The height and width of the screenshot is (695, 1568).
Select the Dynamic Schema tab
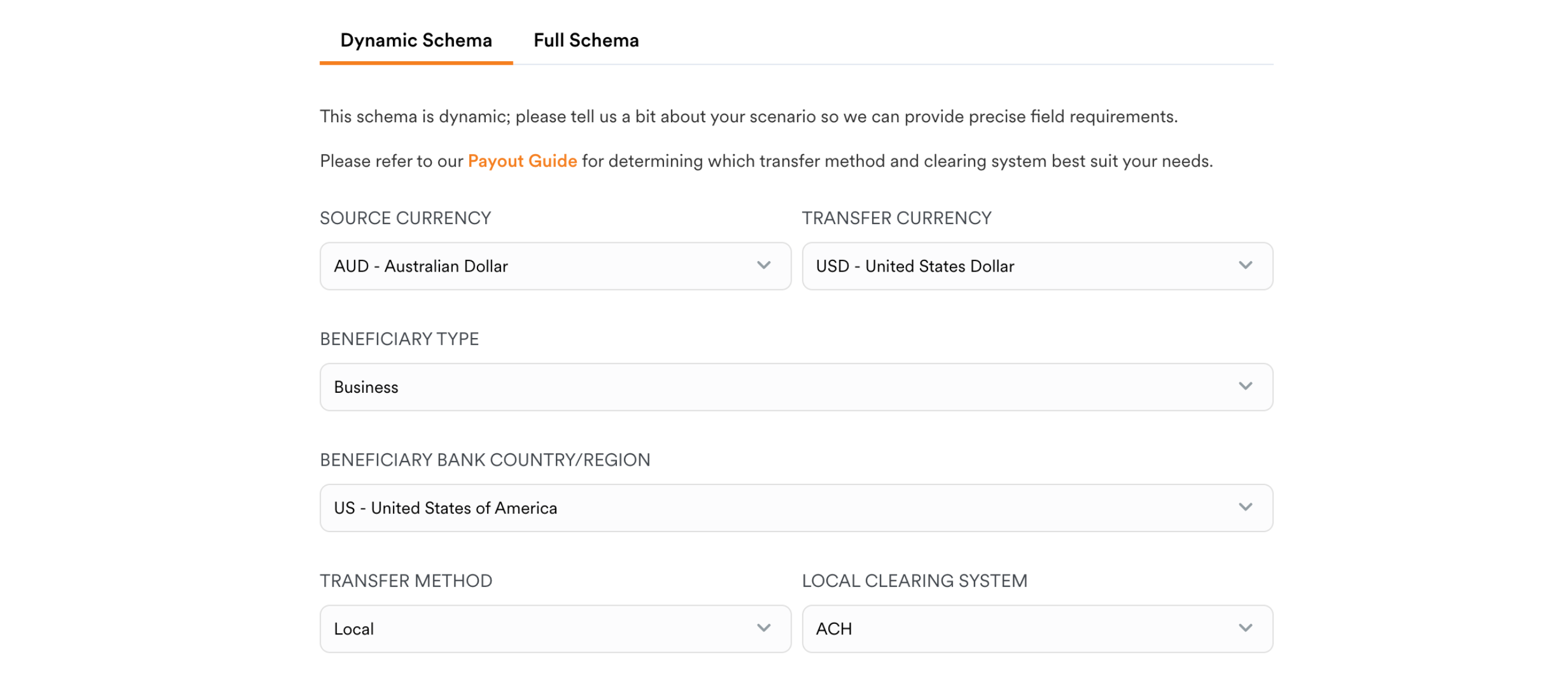pos(416,40)
